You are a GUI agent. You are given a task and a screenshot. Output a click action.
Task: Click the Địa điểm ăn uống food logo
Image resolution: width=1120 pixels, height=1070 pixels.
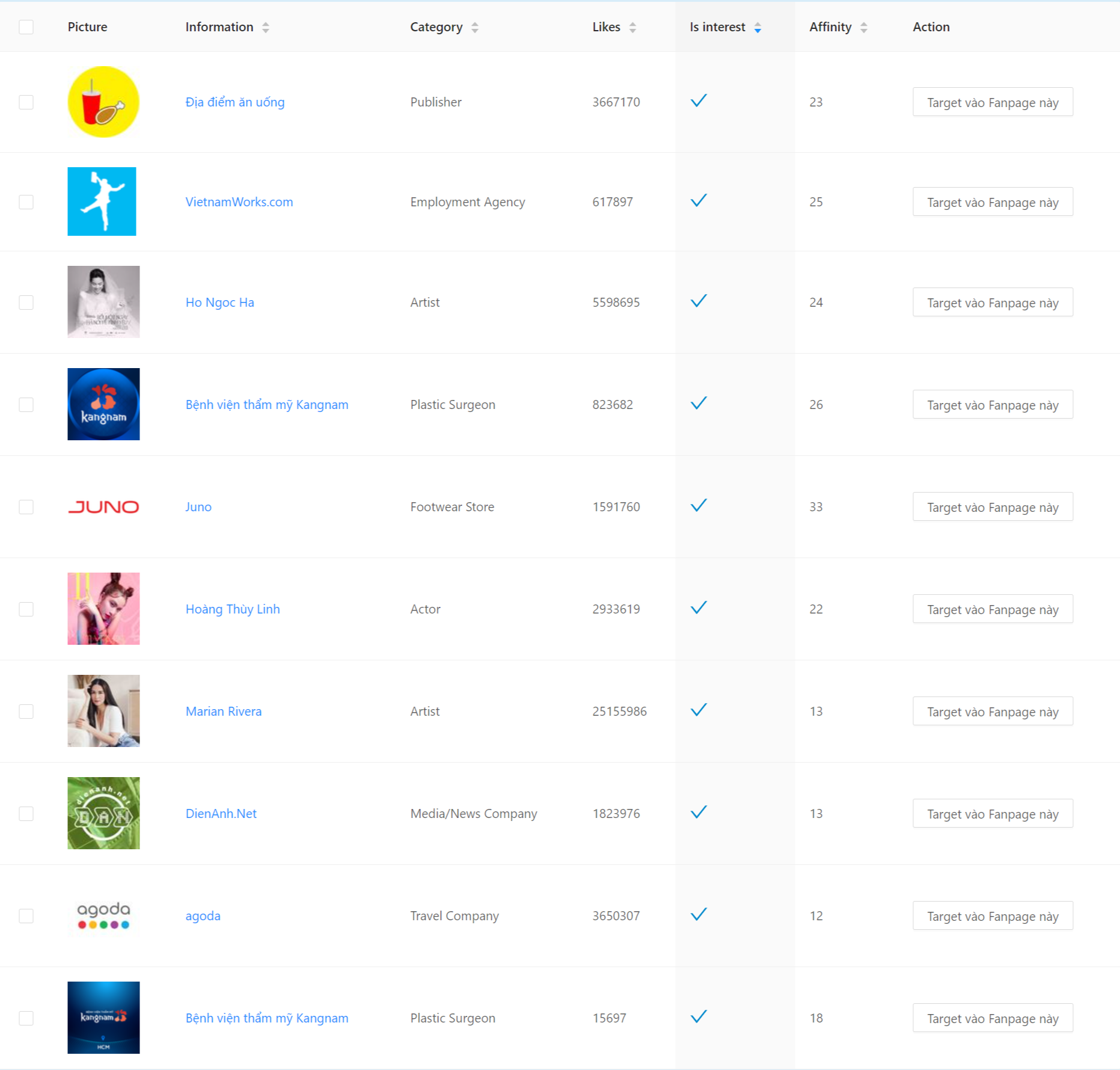pyautogui.click(x=103, y=102)
